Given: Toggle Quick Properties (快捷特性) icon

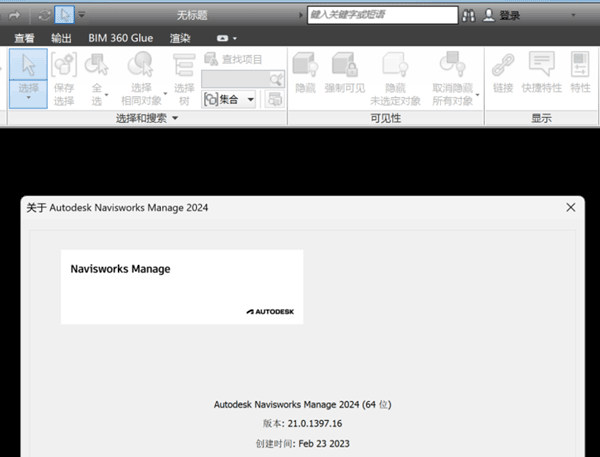Looking at the screenshot, I should pyautogui.click(x=541, y=64).
